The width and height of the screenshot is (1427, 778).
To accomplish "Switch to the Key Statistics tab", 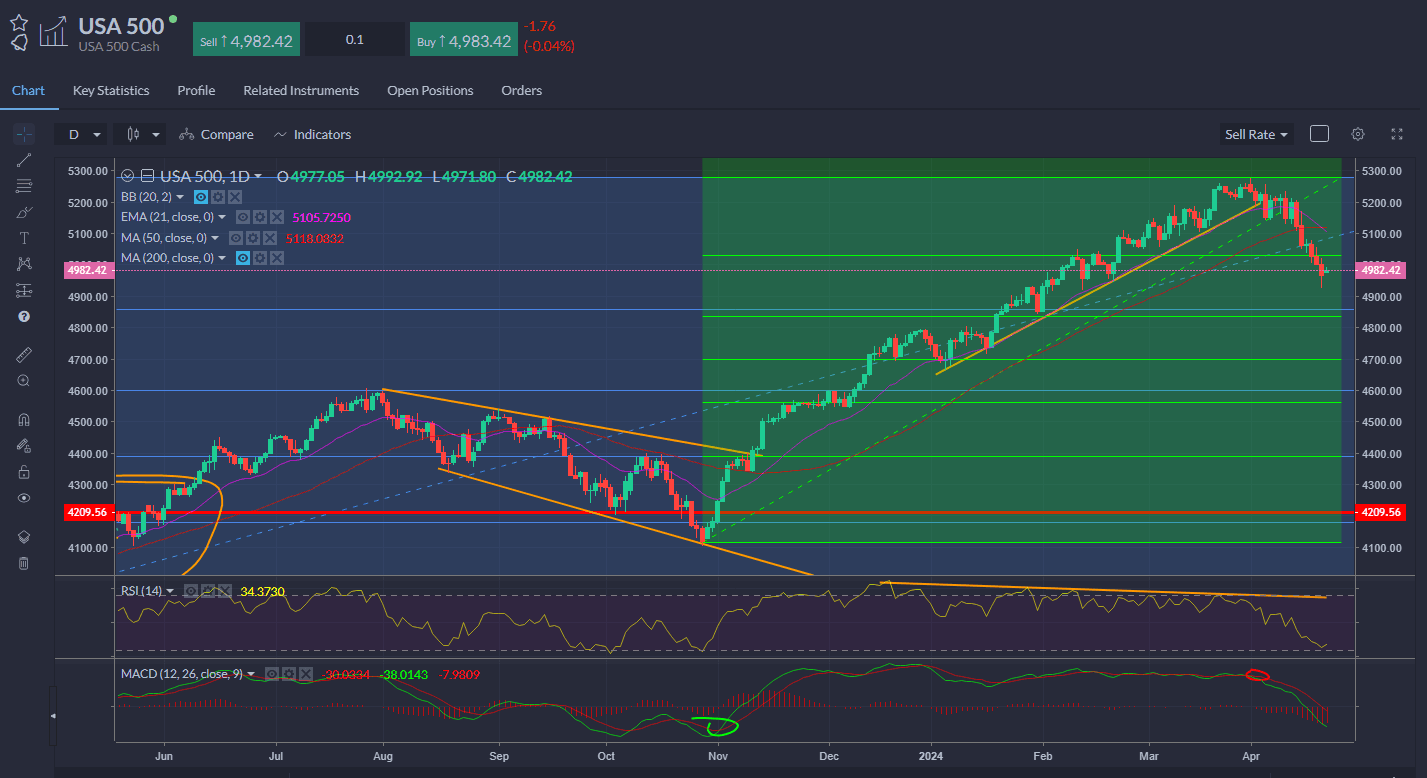I will point(111,90).
